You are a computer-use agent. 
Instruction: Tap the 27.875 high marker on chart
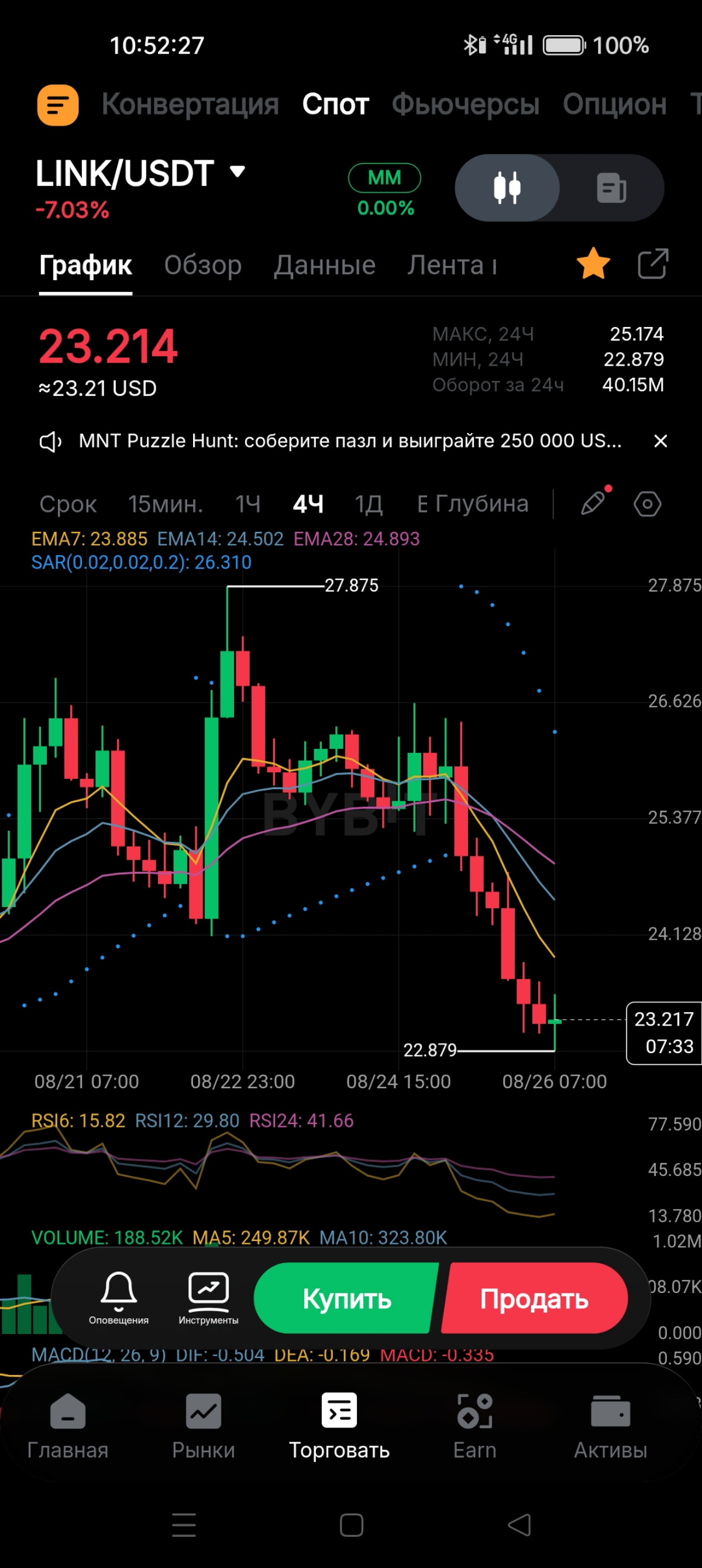click(352, 586)
